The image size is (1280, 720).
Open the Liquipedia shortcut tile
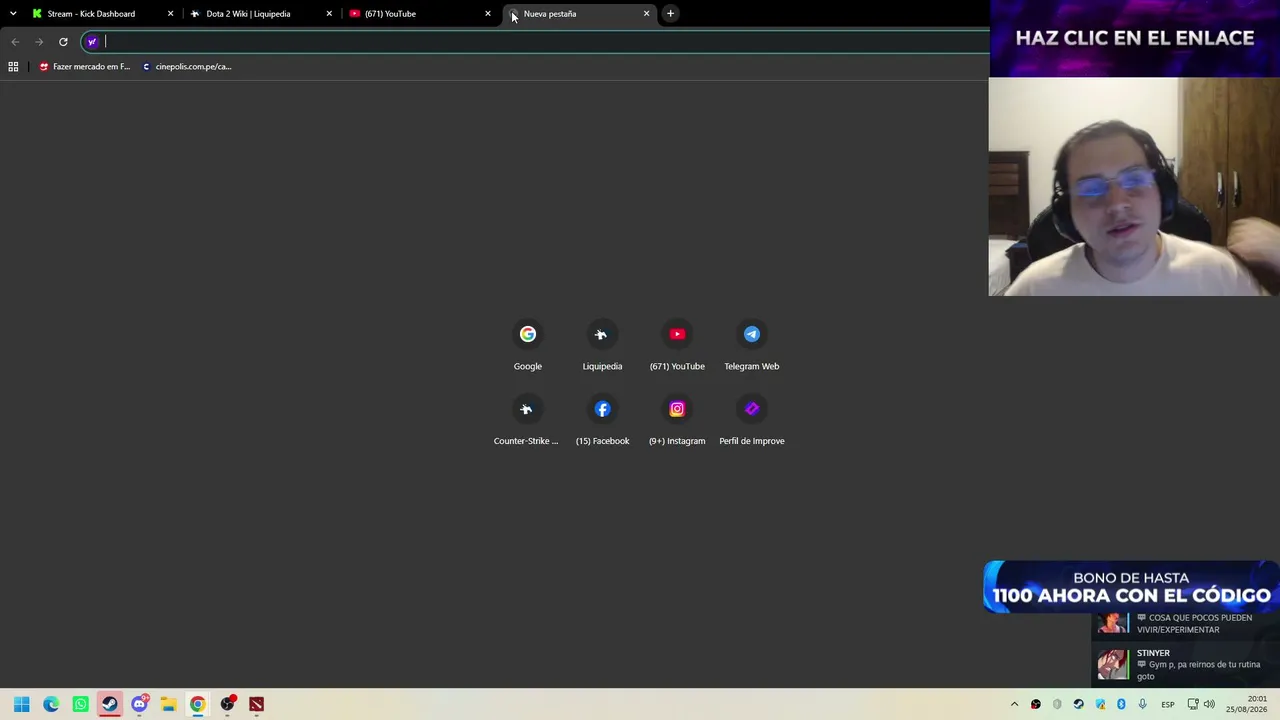coord(602,346)
